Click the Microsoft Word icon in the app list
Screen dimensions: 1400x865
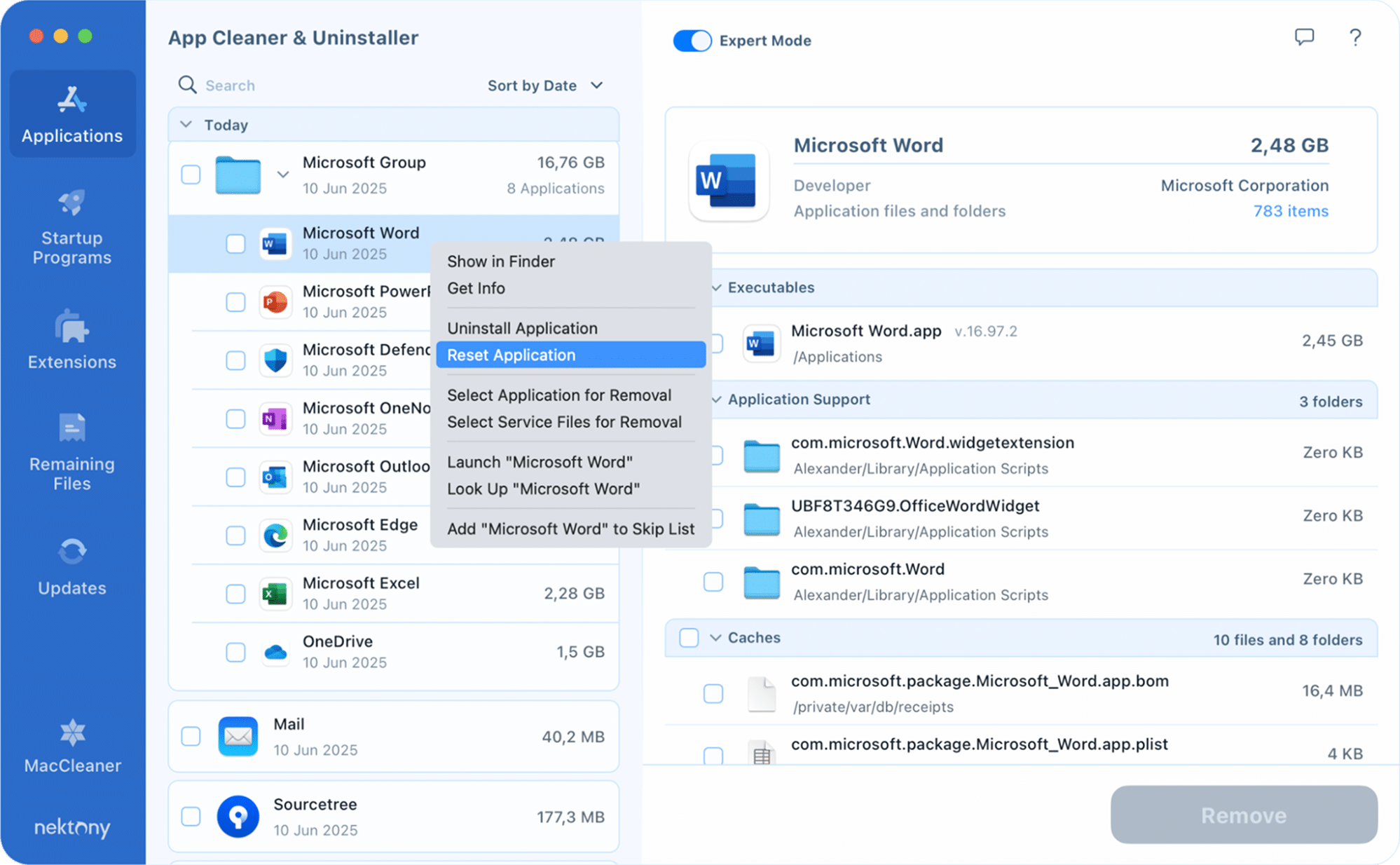coord(275,244)
